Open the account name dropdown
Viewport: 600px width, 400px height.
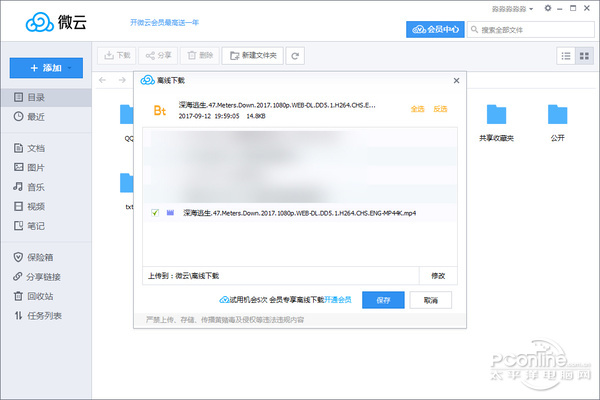click(512, 9)
